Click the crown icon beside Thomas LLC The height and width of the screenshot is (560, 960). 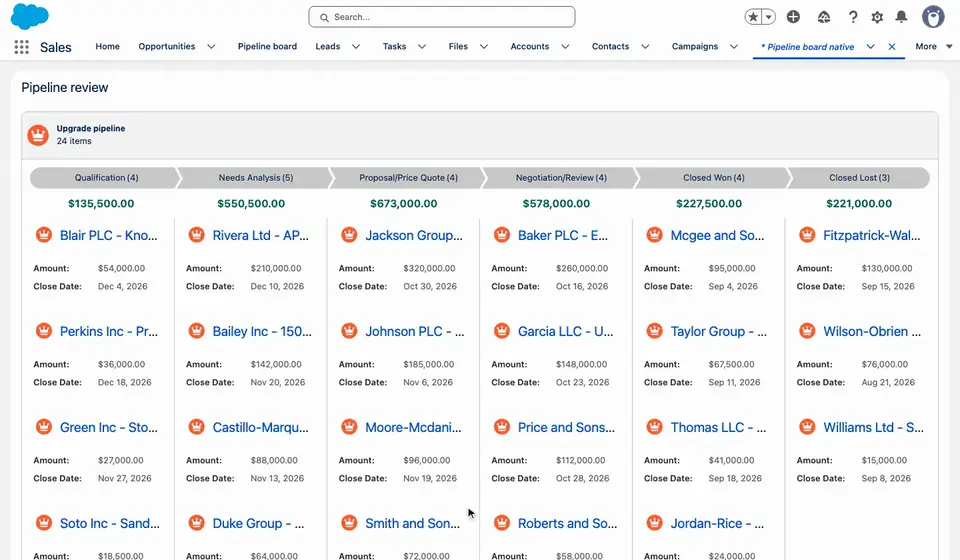[x=654, y=427]
